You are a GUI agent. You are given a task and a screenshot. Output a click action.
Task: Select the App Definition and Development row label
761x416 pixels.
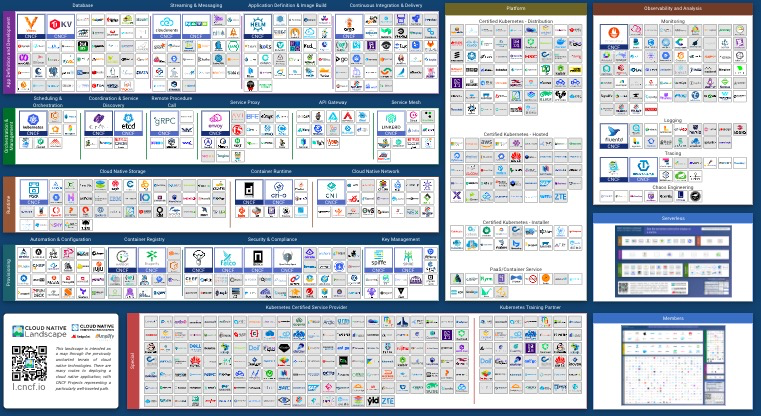click(x=9, y=52)
